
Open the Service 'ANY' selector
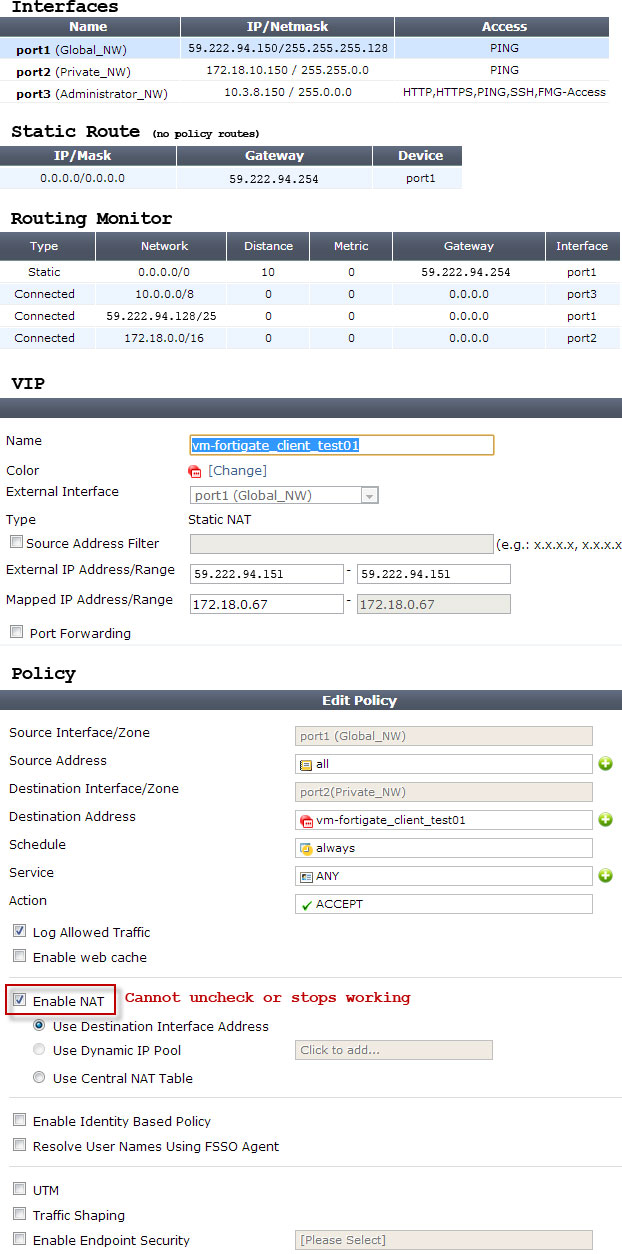[444, 876]
